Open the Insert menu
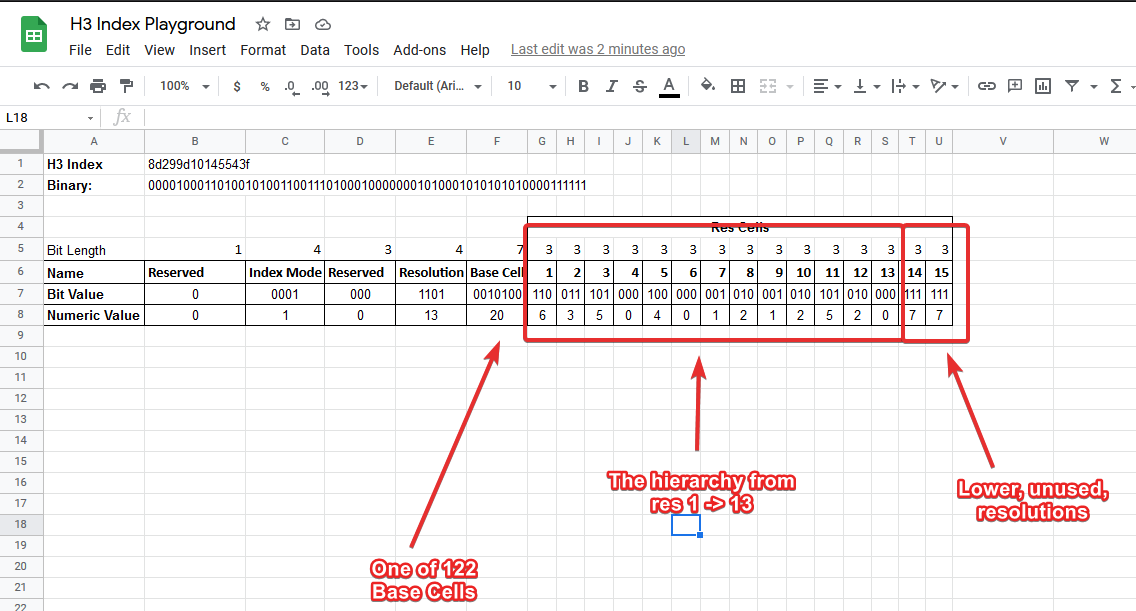The width and height of the screenshot is (1136, 611). point(207,50)
